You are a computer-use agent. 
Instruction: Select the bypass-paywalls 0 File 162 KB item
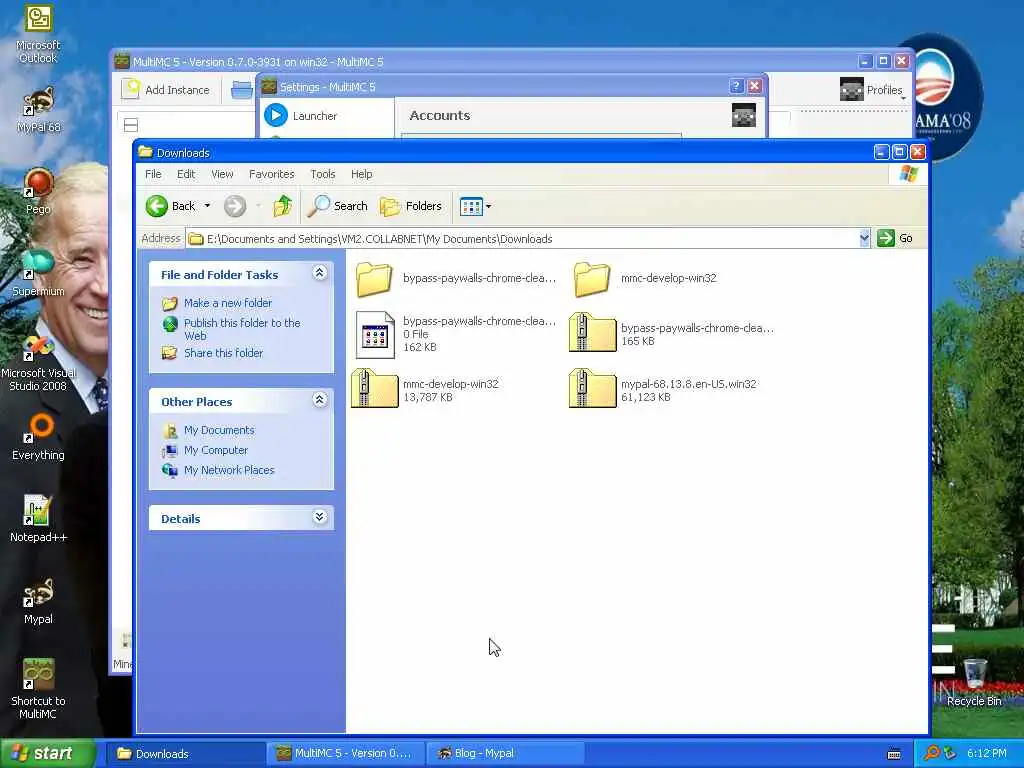pos(375,334)
